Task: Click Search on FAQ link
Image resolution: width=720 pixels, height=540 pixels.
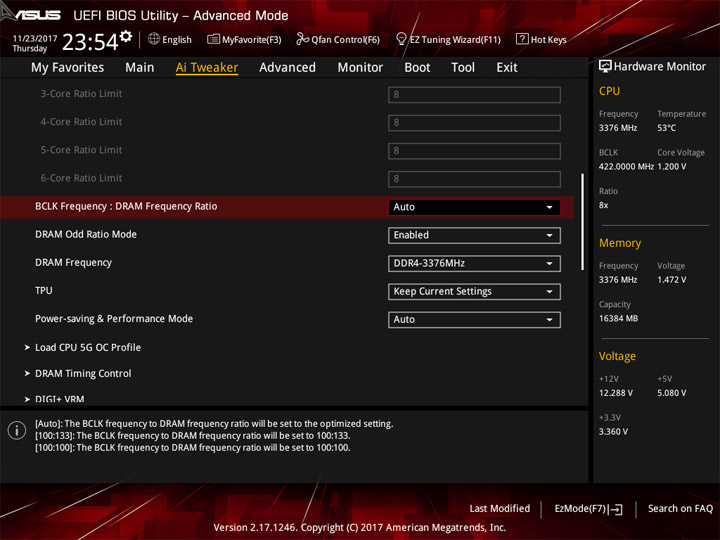Action: [680, 508]
